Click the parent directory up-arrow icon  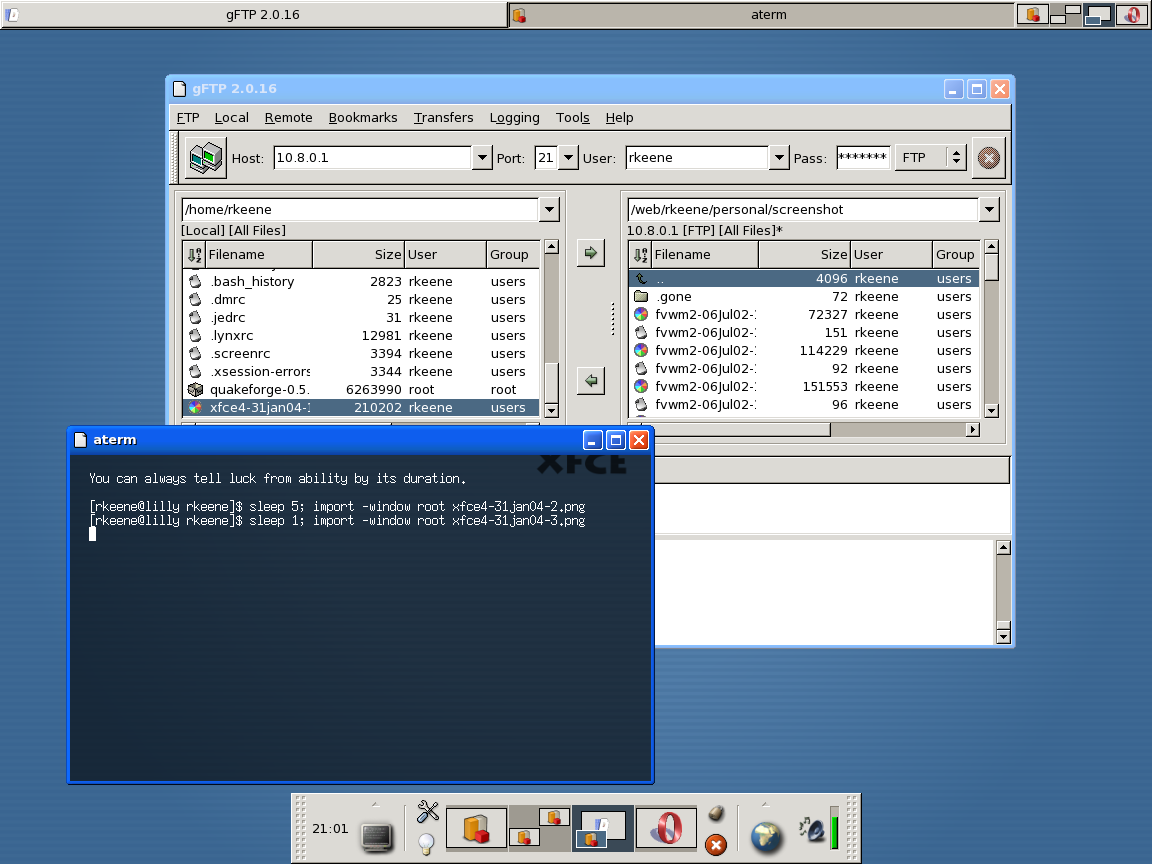641,278
